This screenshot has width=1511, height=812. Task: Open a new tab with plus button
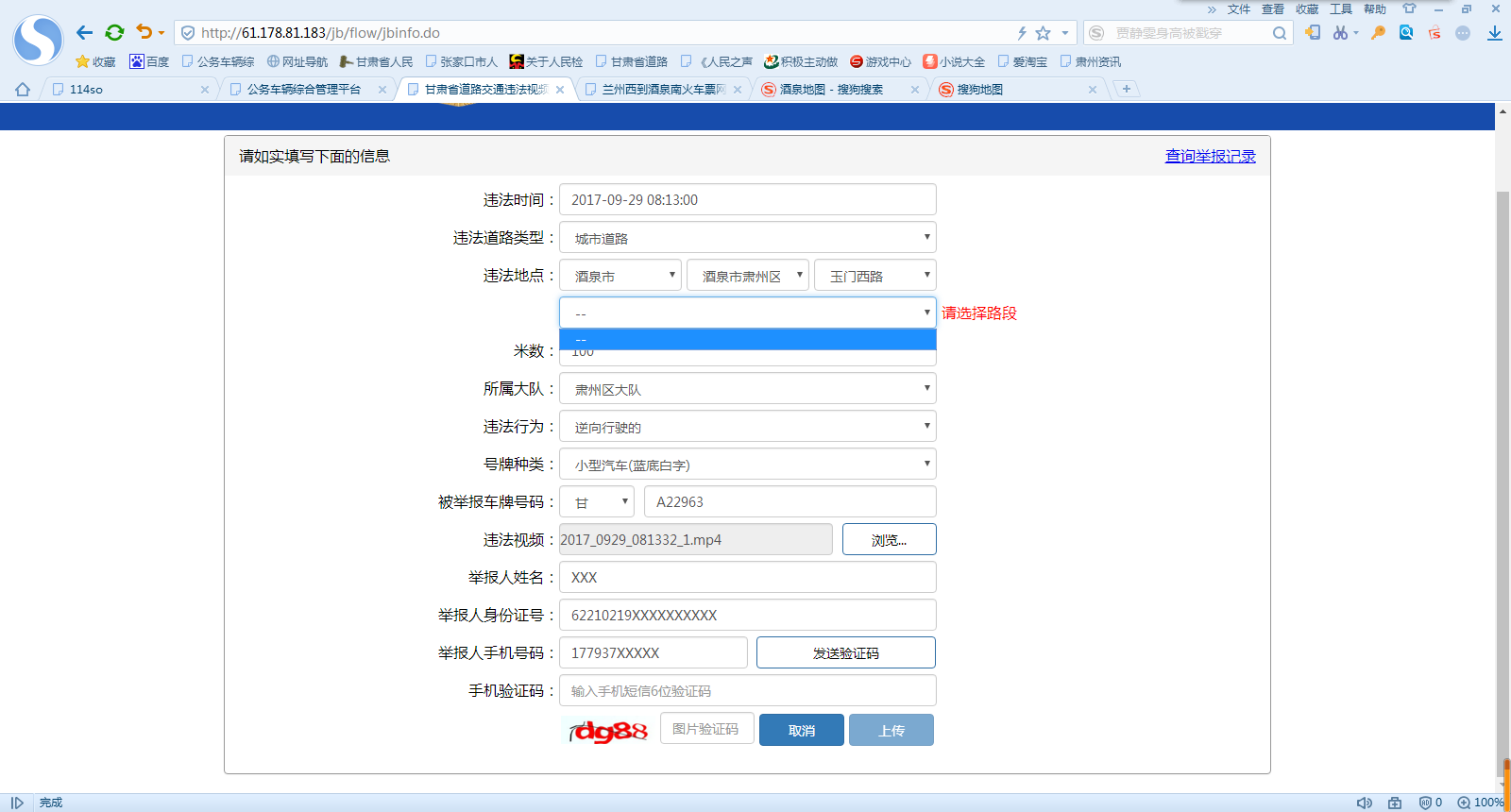(x=1126, y=89)
